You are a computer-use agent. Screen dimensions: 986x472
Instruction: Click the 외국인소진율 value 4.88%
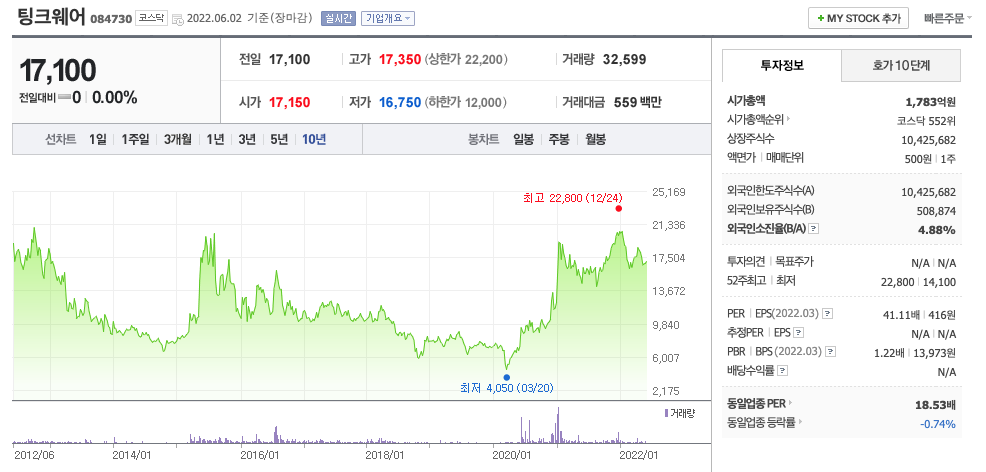click(x=937, y=230)
